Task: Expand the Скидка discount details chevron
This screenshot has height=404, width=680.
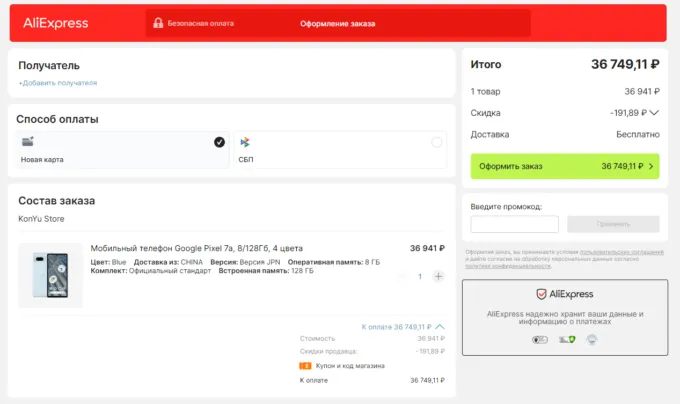Action: coord(655,113)
